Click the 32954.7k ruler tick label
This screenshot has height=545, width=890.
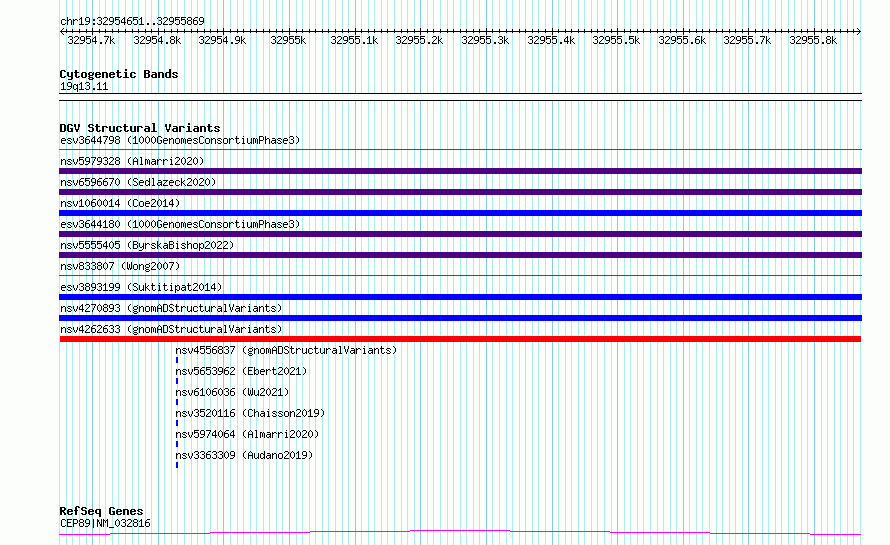point(91,40)
